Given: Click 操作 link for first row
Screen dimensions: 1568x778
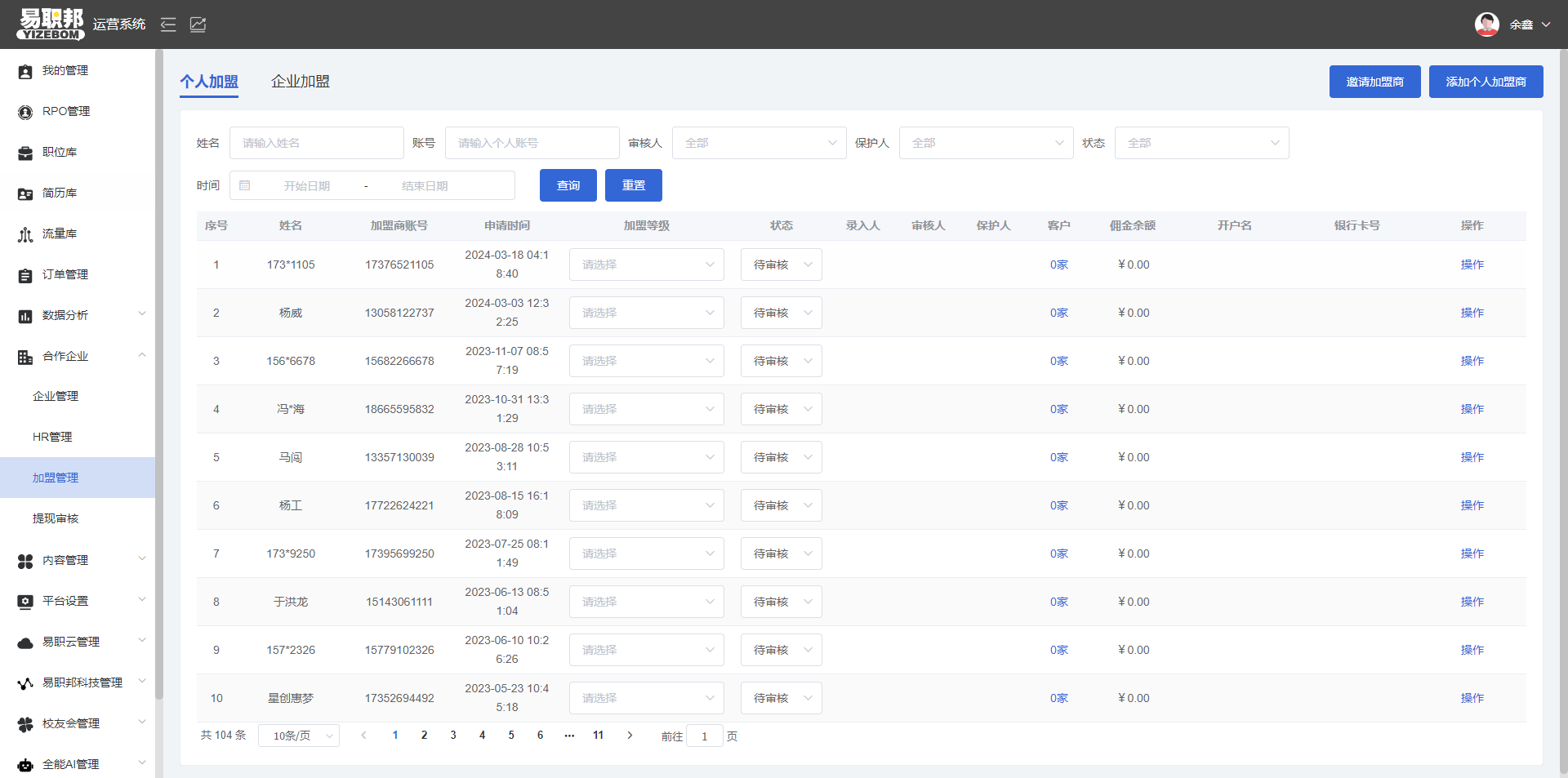Looking at the screenshot, I should [x=1472, y=265].
